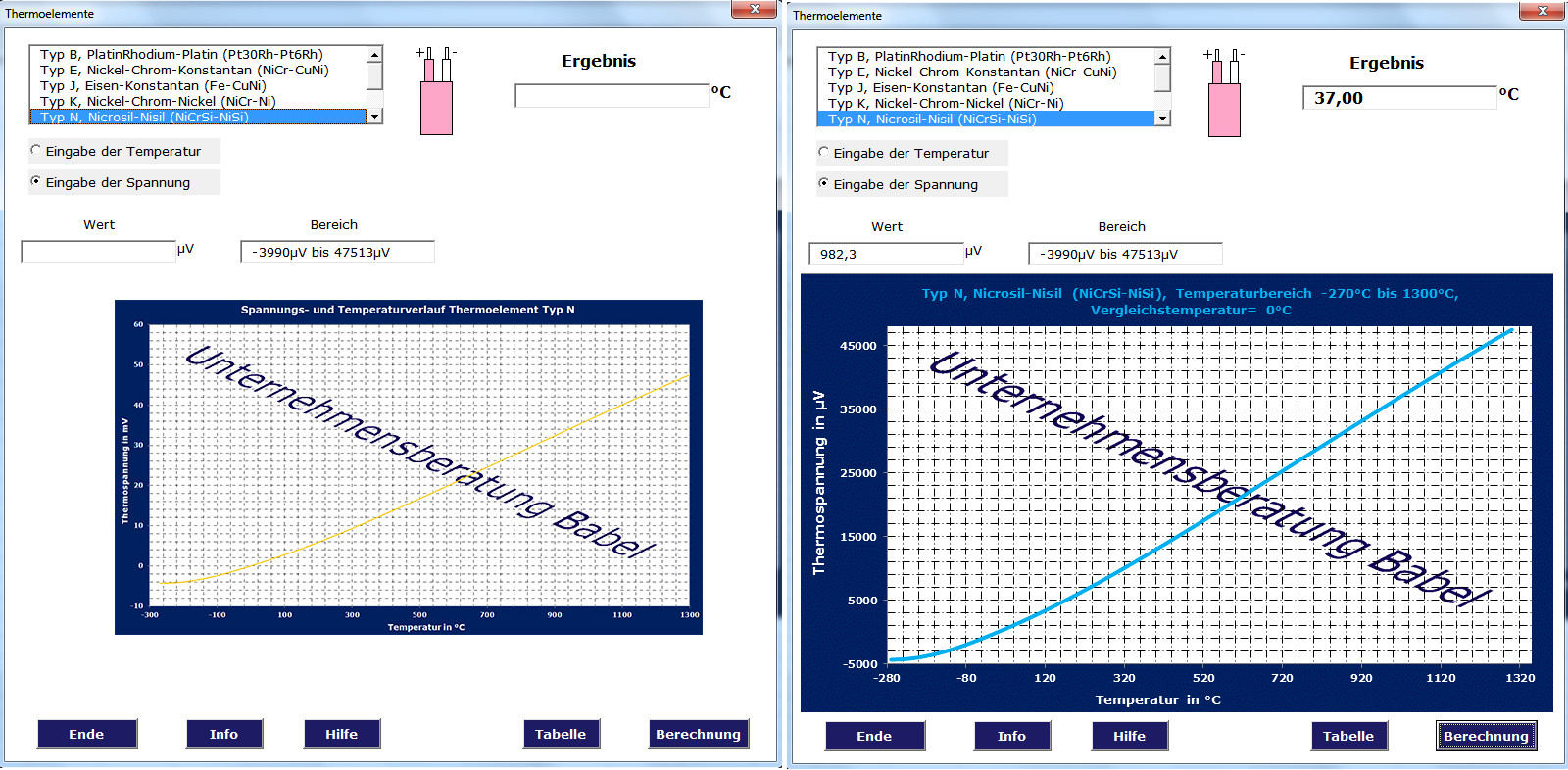Open Hilfe in the right window

click(x=1130, y=736)
